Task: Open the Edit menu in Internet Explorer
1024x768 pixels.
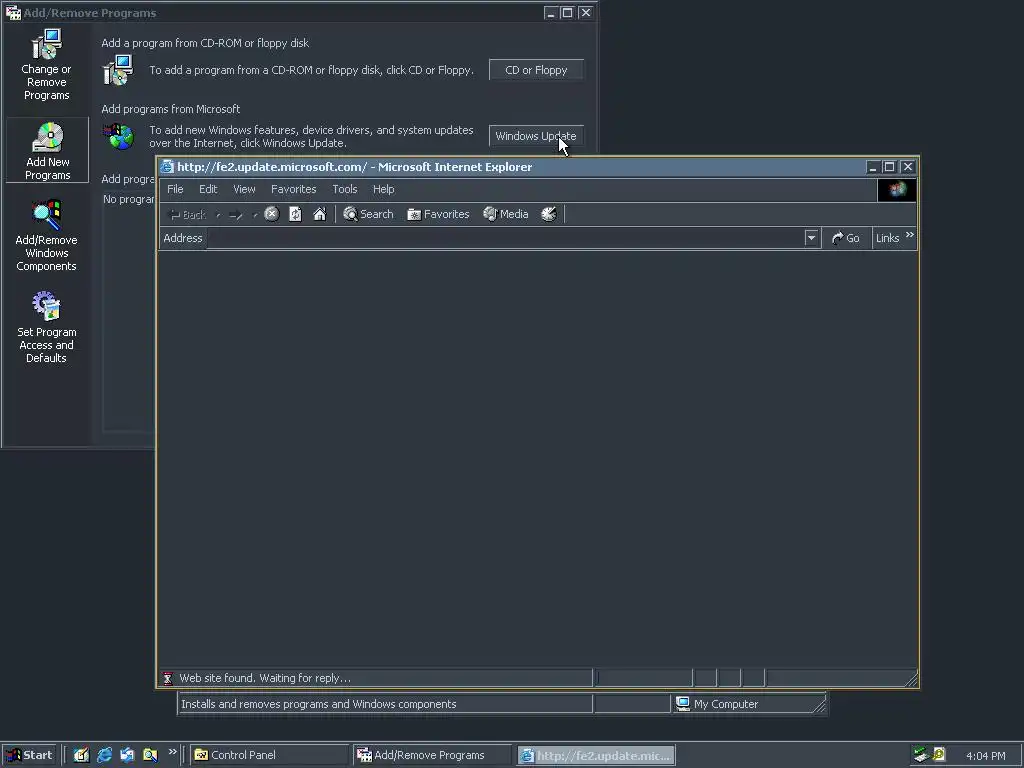Action: coord(208,189)
